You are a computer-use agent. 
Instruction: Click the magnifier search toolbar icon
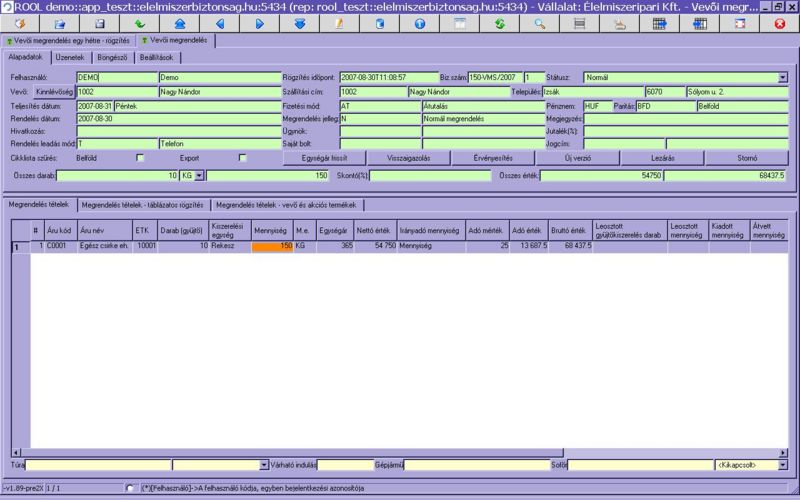tap(539, 22)
